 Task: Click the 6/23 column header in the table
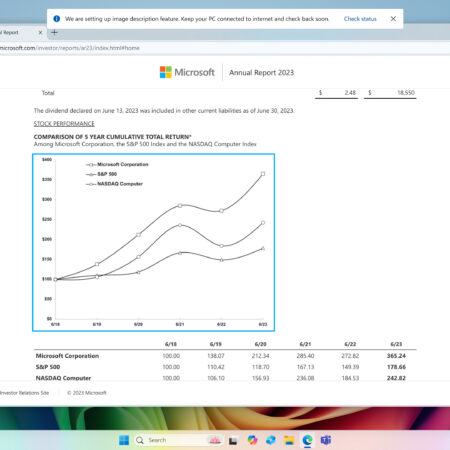[x=396, y=344]
